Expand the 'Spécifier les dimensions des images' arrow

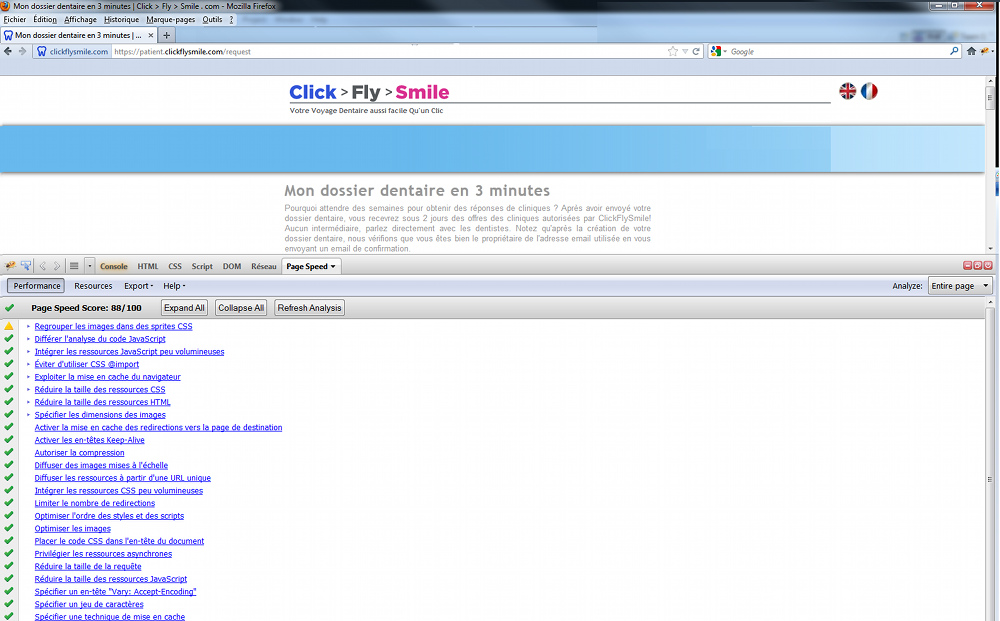(28, 414)
